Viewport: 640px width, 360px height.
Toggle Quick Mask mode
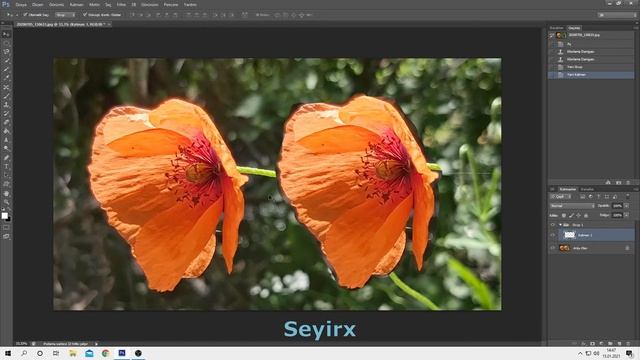coord(6,228)
